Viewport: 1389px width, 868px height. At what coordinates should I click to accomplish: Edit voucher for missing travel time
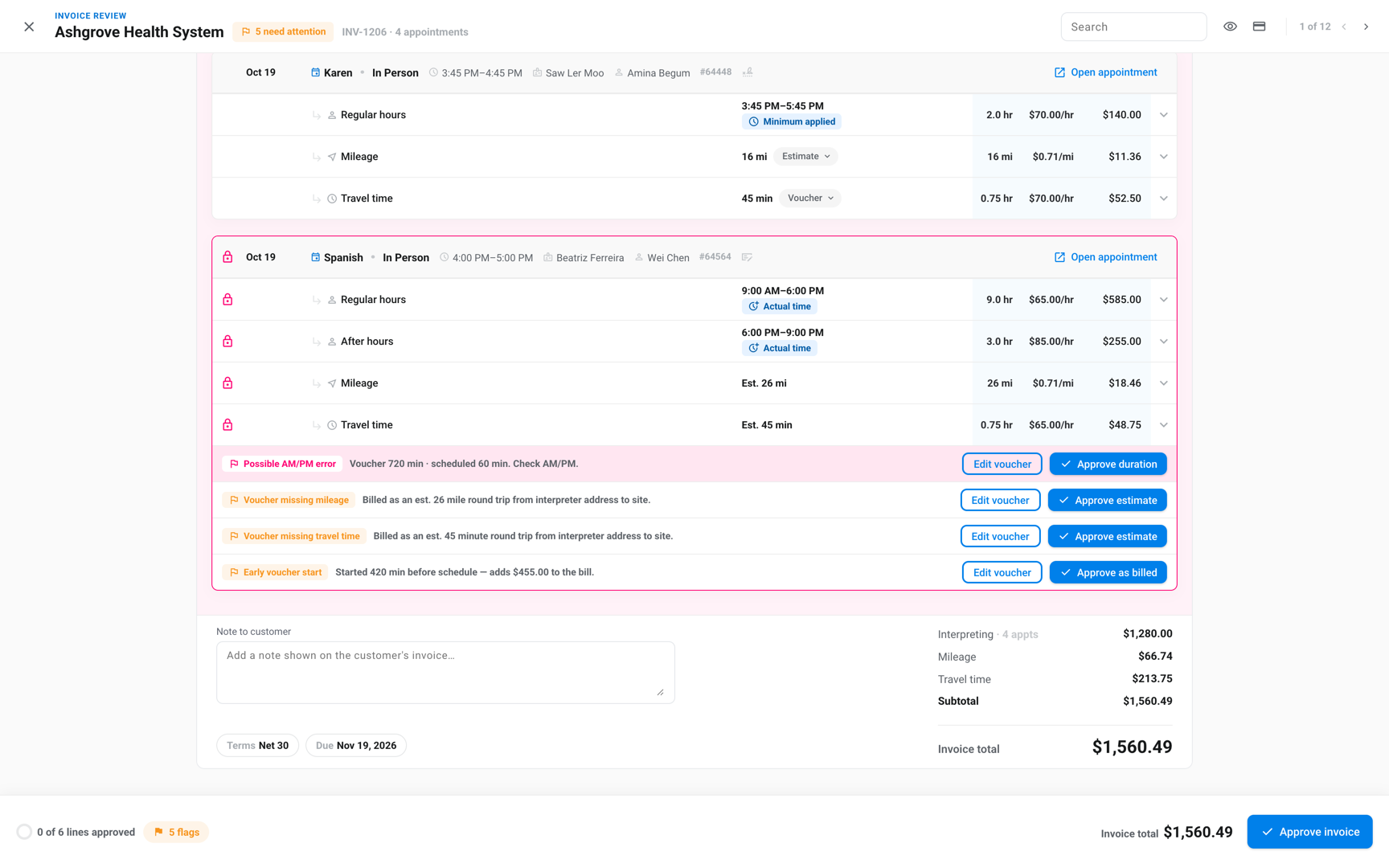coord(1000,536)
